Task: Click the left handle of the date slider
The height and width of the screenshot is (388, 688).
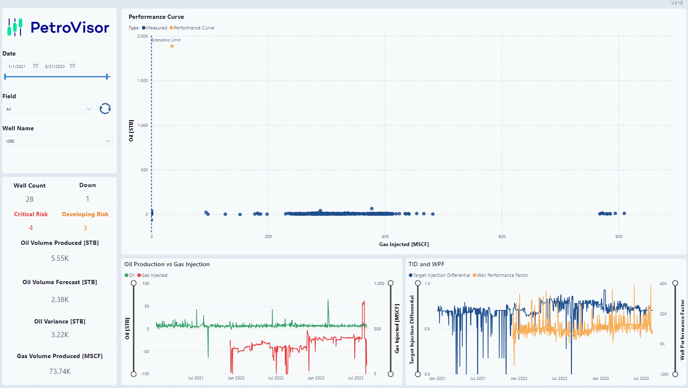Action: point(5,77)
